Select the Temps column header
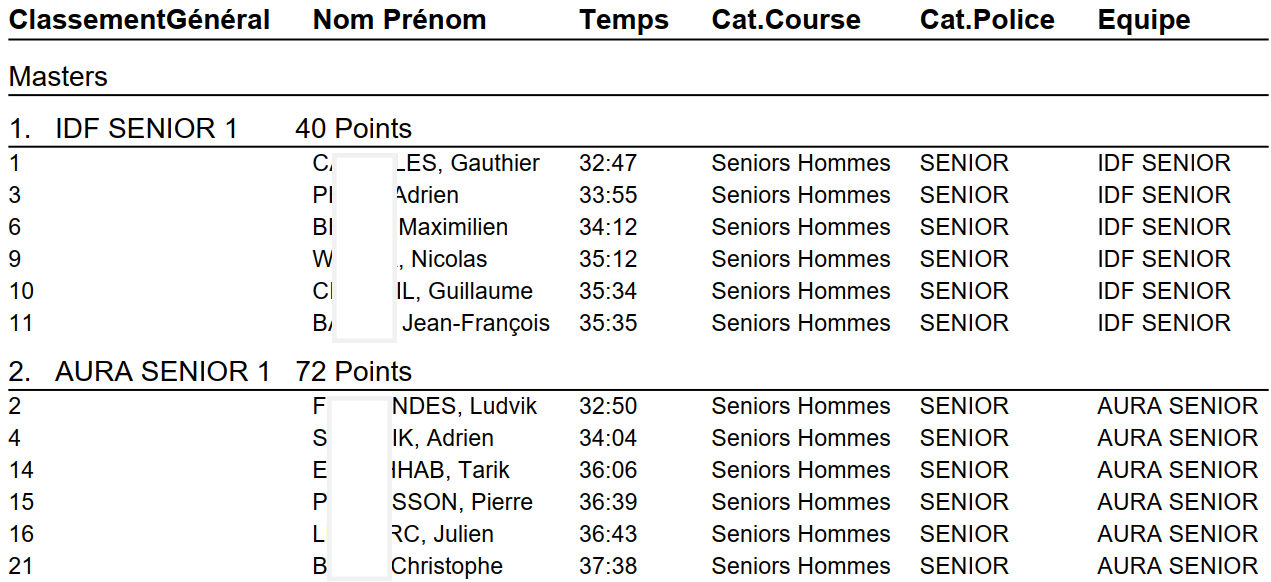The image size is (1271, 582). [x=623, y=20]
